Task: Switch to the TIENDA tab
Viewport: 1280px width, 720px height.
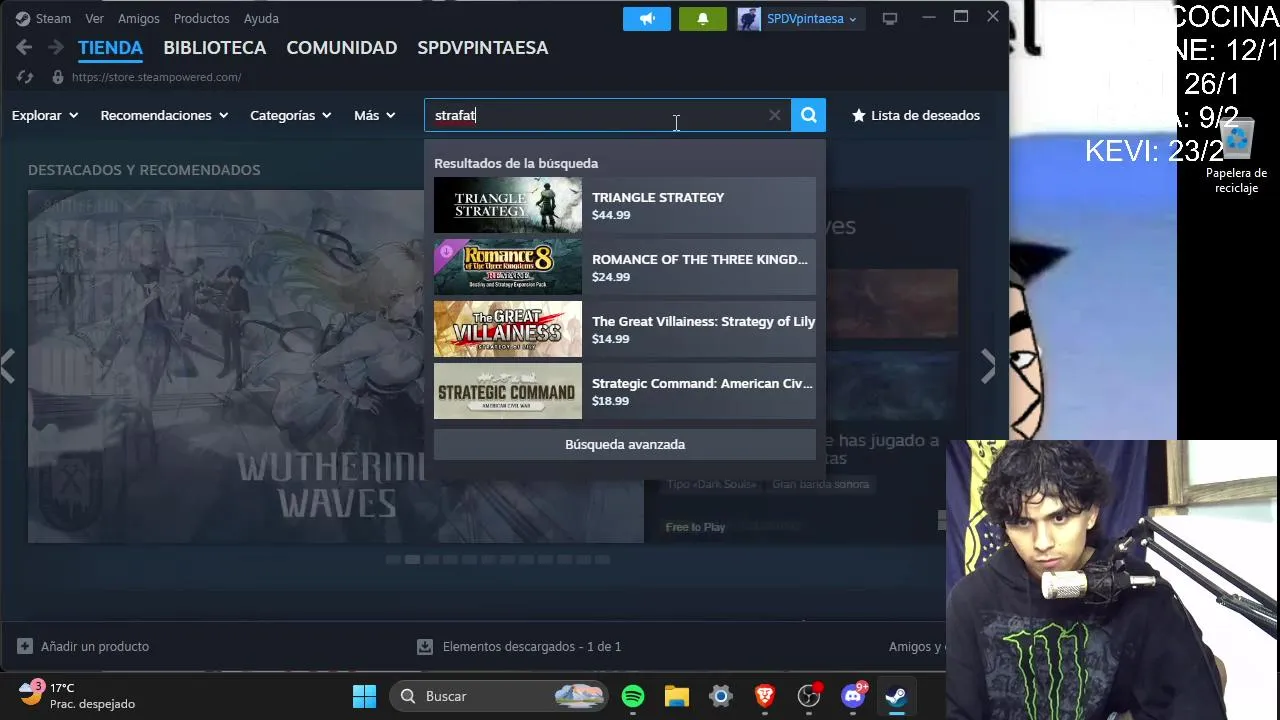Action: (110, 48)
